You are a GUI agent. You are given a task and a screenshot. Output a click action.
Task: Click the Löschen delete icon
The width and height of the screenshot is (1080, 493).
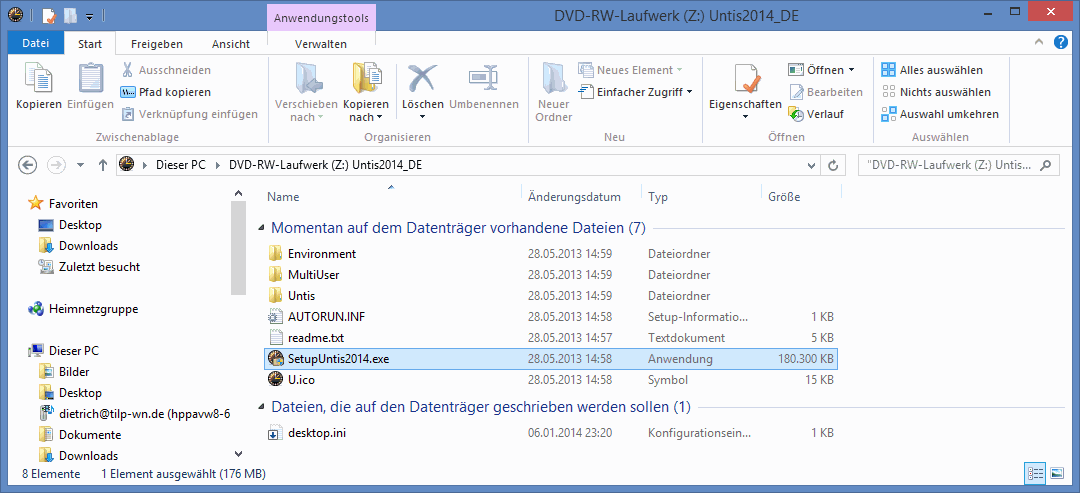click(x=422, y=81)
